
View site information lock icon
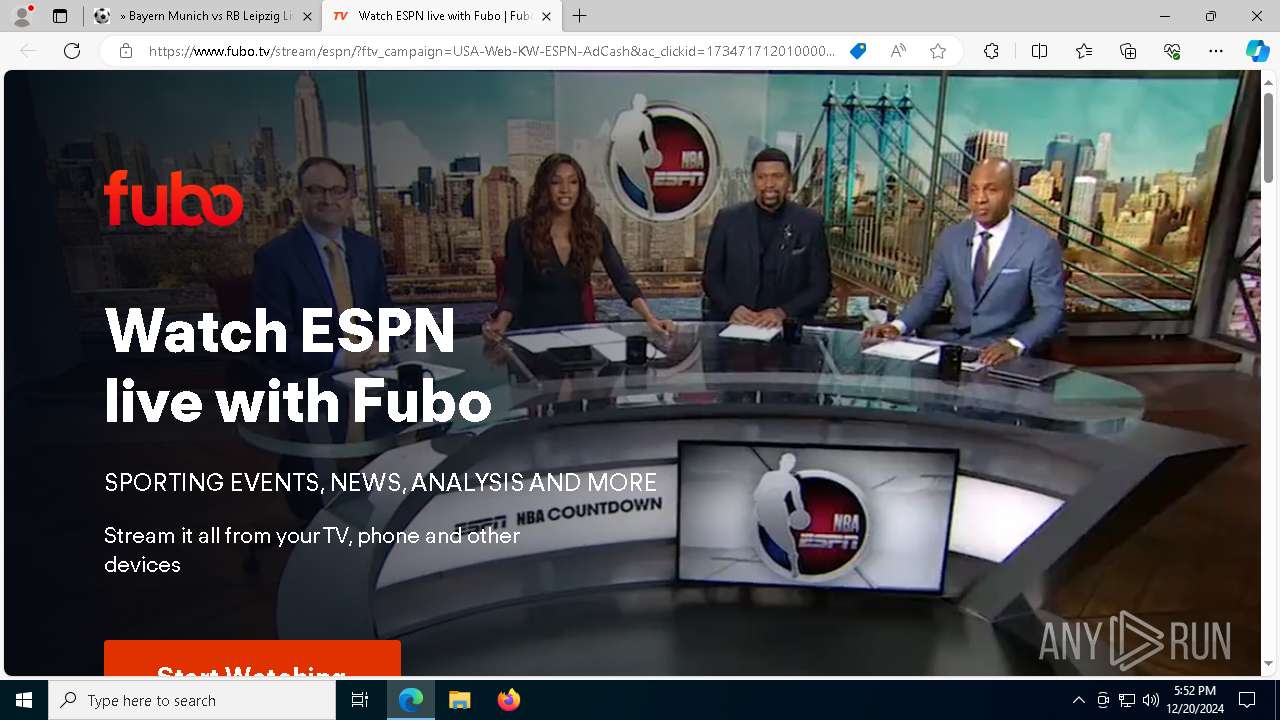click(x=126, y=51)
